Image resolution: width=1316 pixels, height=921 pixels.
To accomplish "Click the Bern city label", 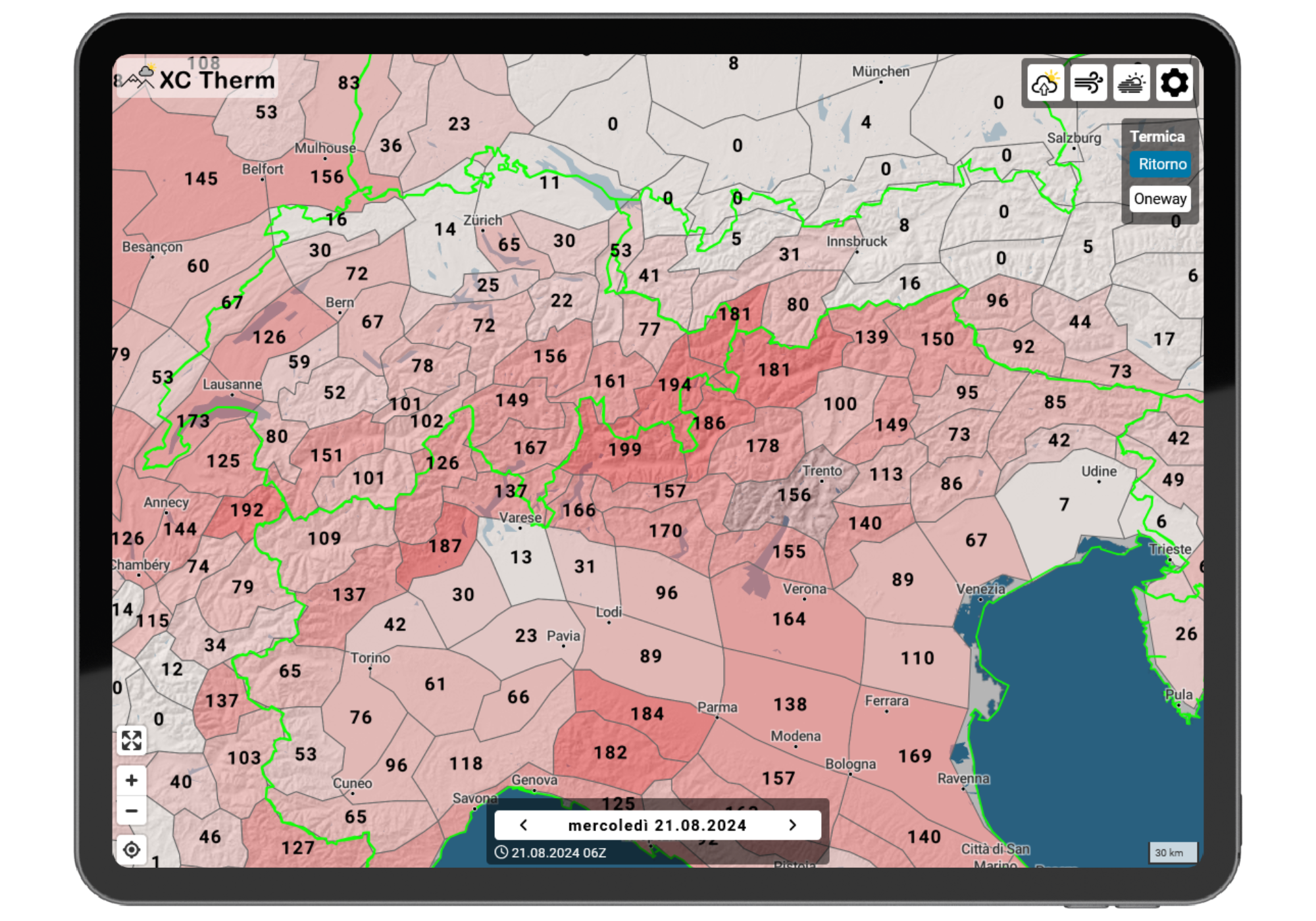I will tap(340, 303).
